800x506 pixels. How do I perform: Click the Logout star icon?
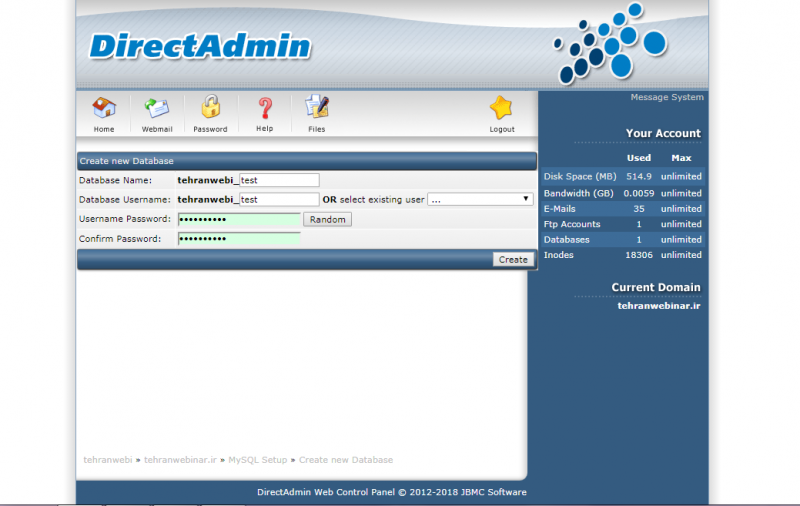(501, 108)
